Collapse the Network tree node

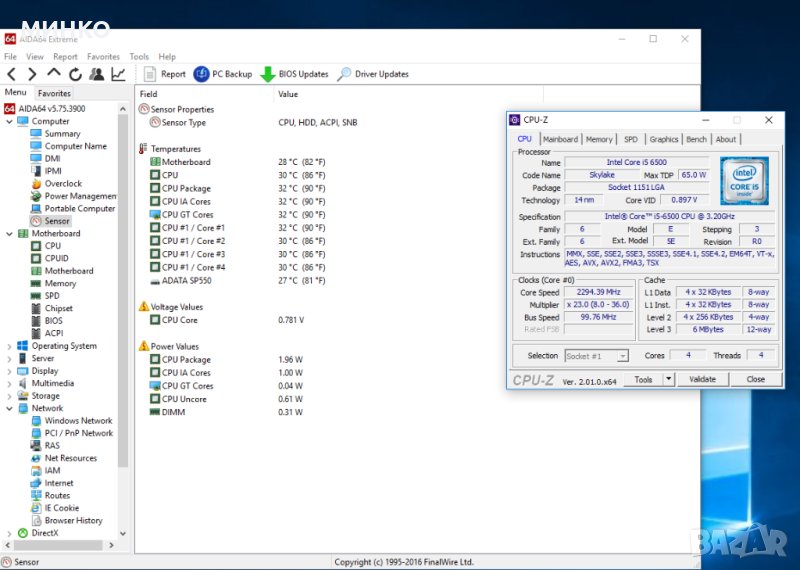coord(9,408)
